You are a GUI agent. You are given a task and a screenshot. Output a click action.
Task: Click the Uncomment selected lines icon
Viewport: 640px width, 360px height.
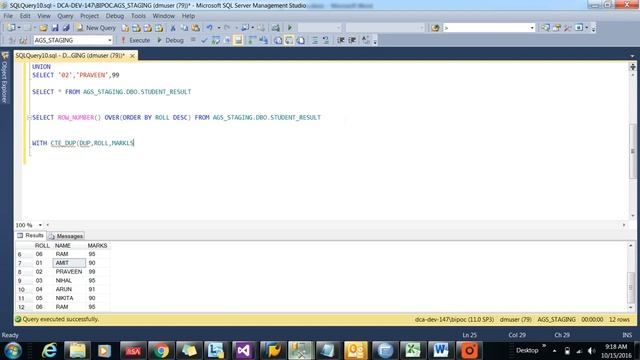tap(326, 40)
